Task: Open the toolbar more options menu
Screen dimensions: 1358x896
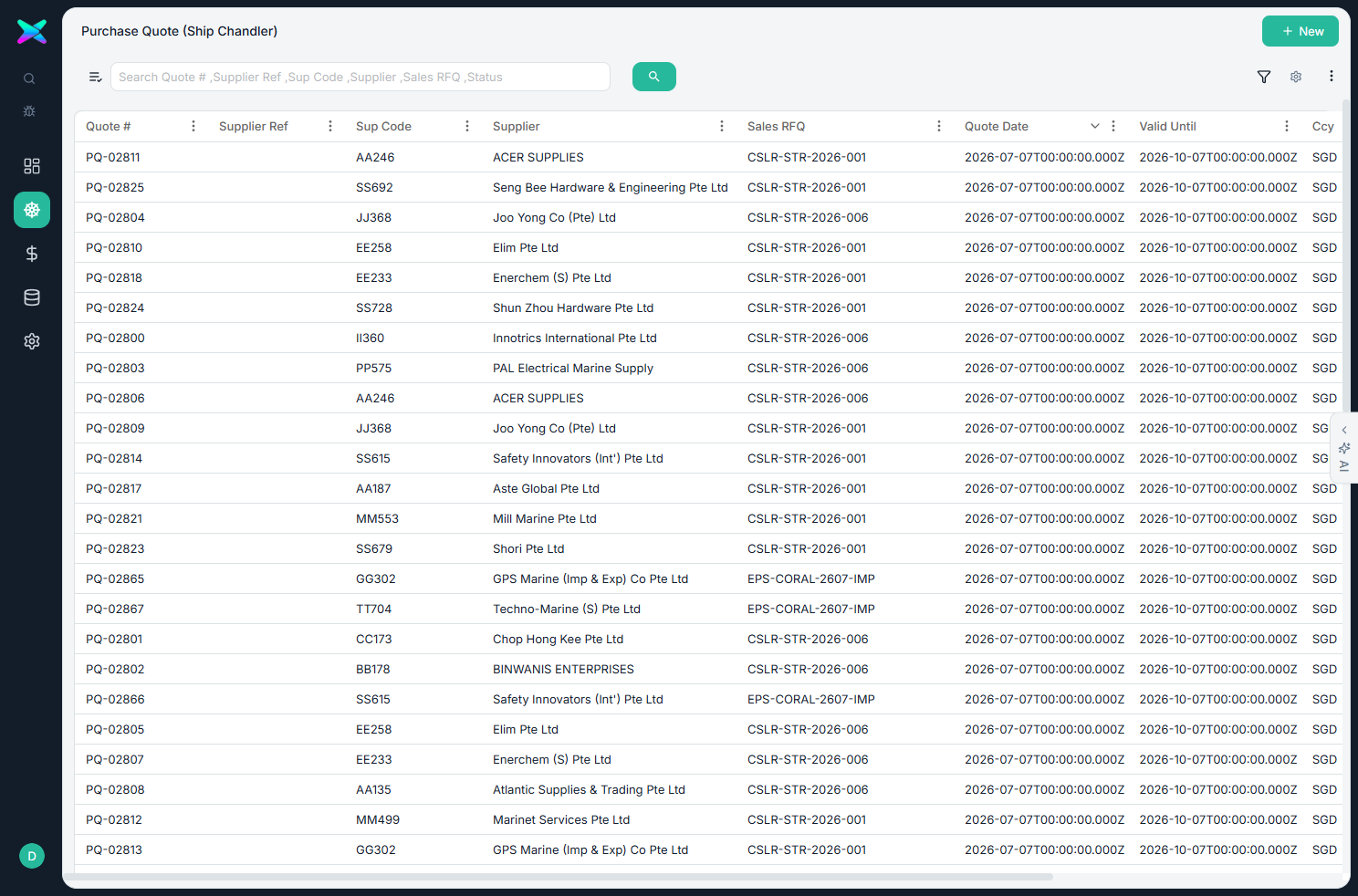Action: click(x=1332, y=77)
